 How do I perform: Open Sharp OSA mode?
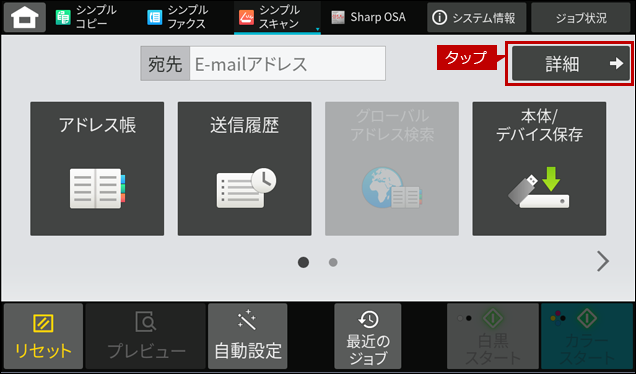(369, 17)
